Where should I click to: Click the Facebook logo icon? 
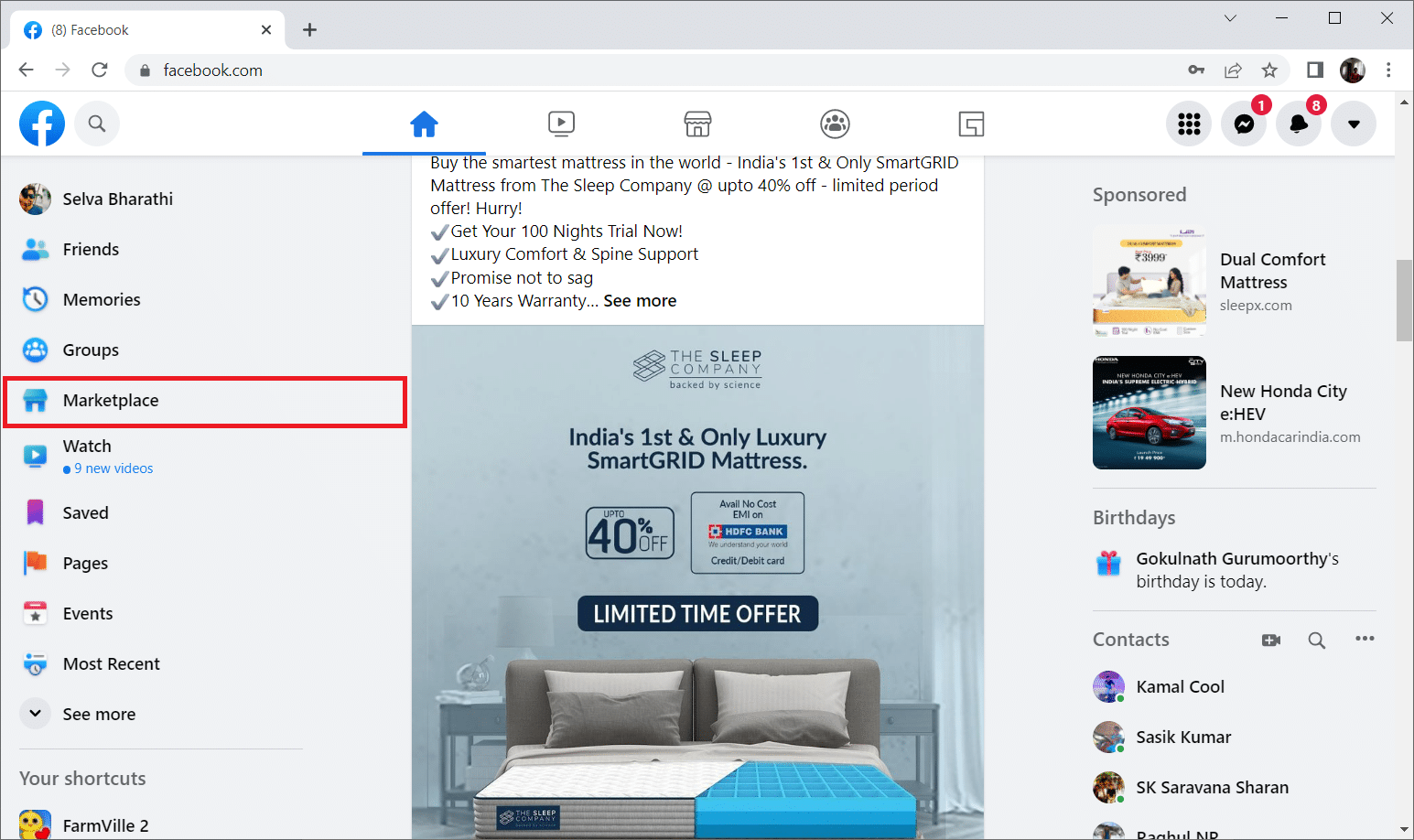point(42,124)
